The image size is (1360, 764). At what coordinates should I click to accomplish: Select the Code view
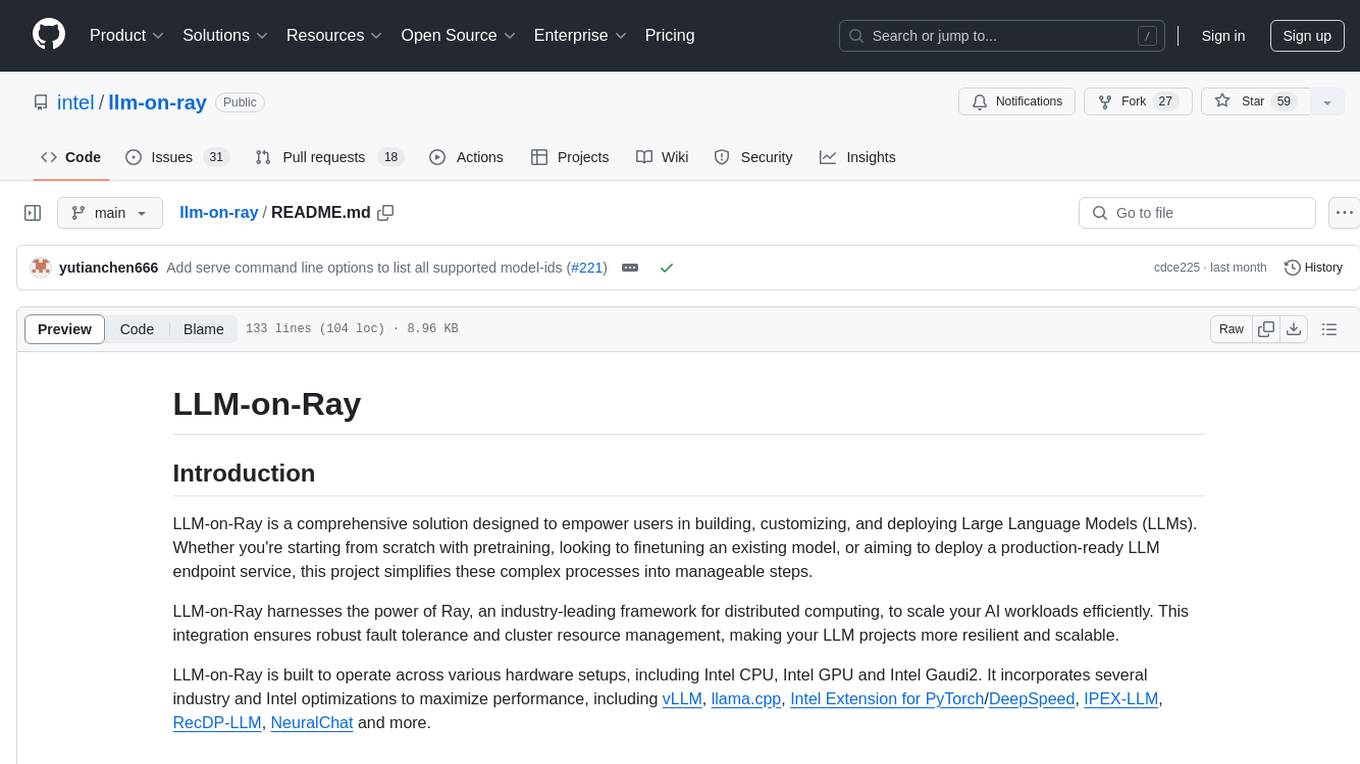click(137, 329)
